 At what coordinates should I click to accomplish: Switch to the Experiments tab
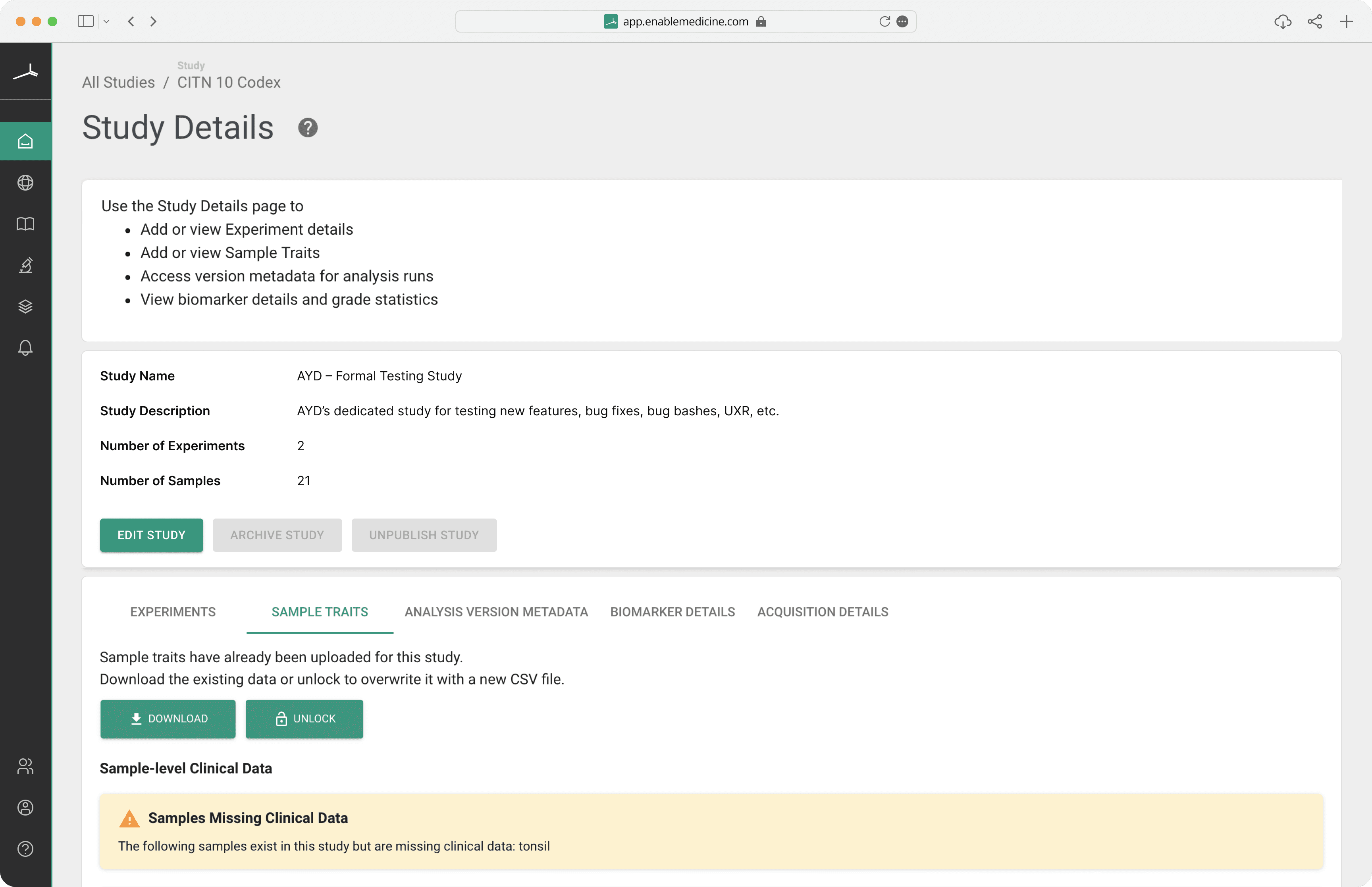pyautogui.click(x=173, y=612)
